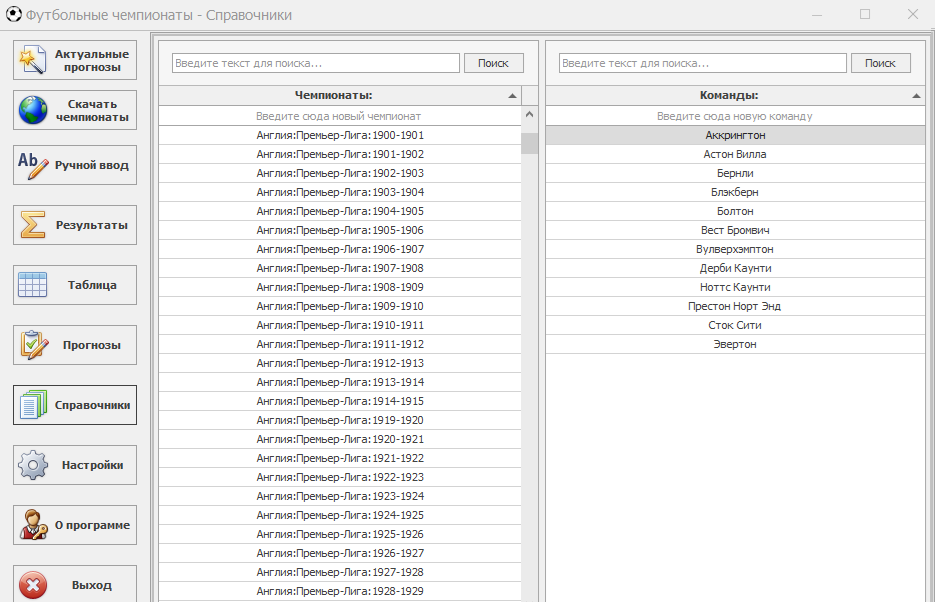Click the Поиск button for championships
935x602 pixels.
click(x=494, y=63)
